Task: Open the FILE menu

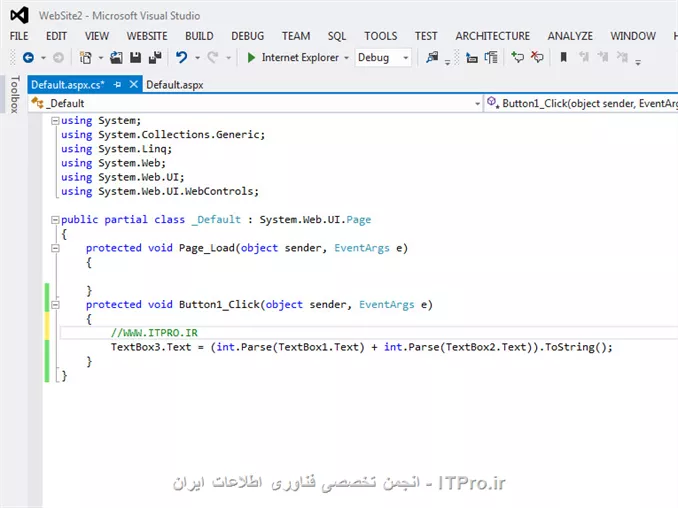Action: [19, 36]
